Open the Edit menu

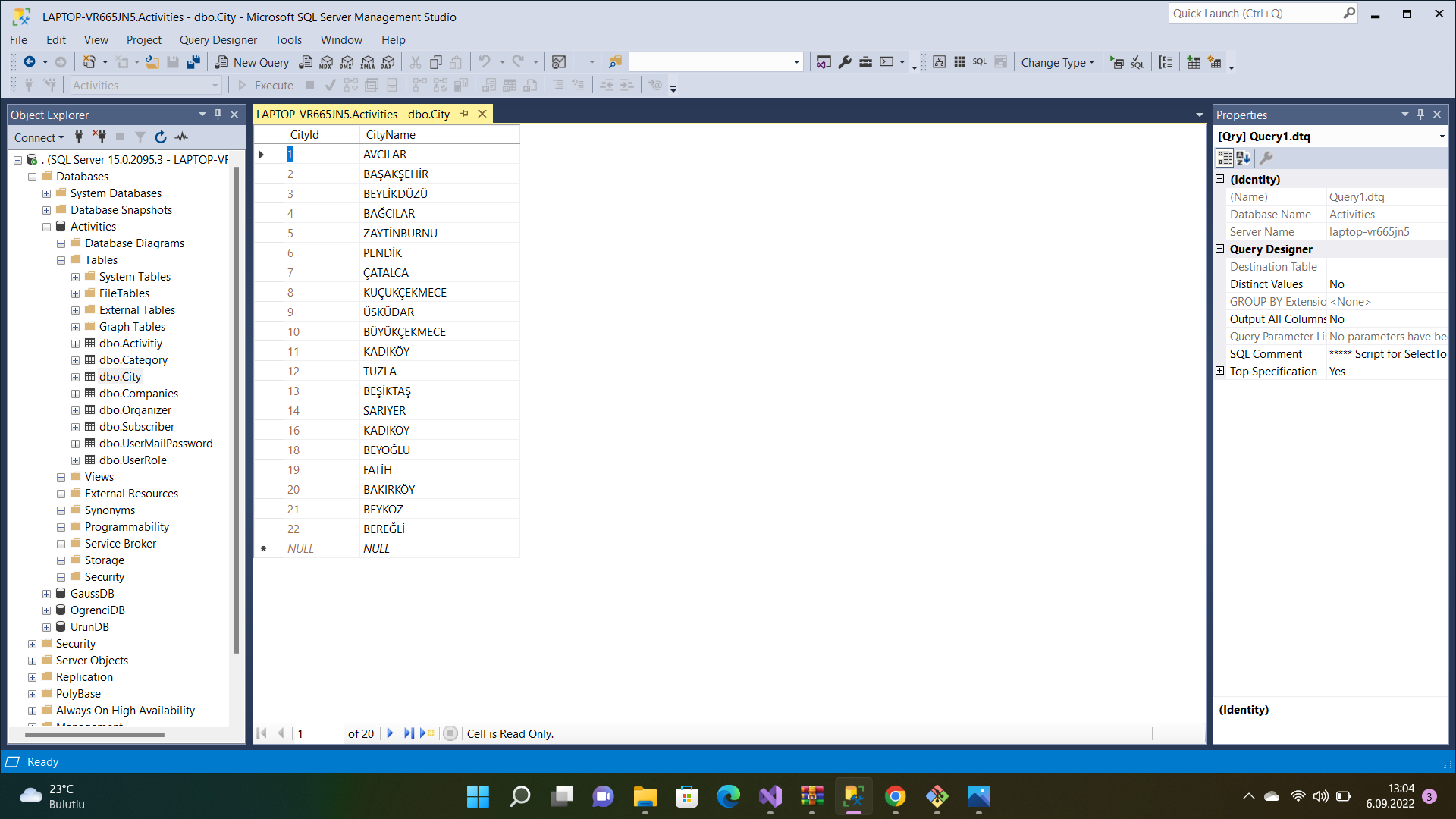coord(56,39)
